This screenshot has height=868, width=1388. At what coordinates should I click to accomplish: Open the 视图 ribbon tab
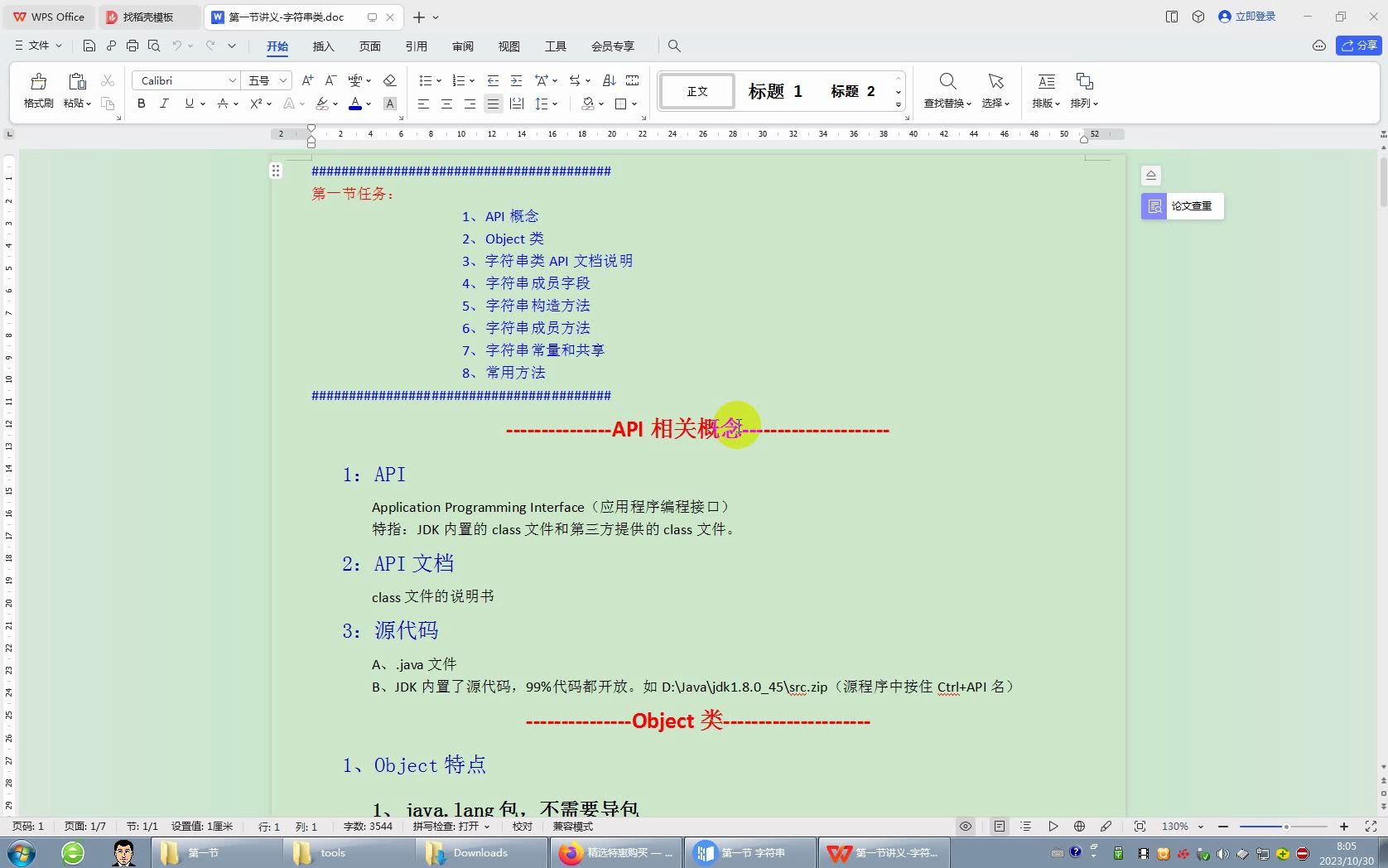coord(508,46)
